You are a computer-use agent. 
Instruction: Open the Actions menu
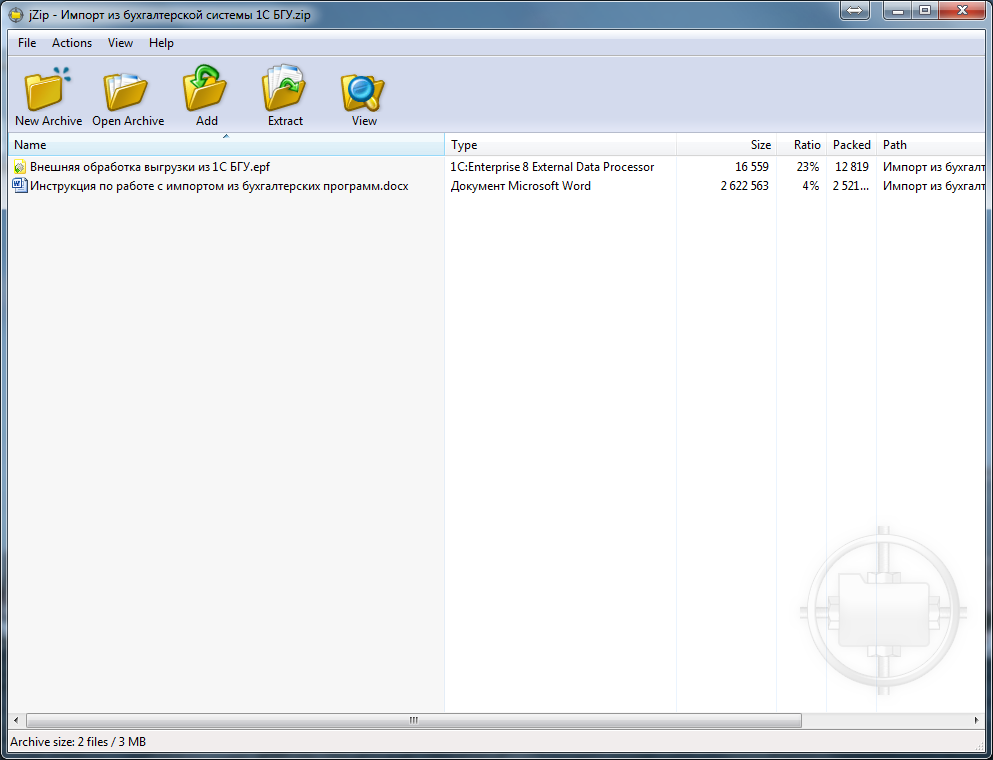click(72, 43)
